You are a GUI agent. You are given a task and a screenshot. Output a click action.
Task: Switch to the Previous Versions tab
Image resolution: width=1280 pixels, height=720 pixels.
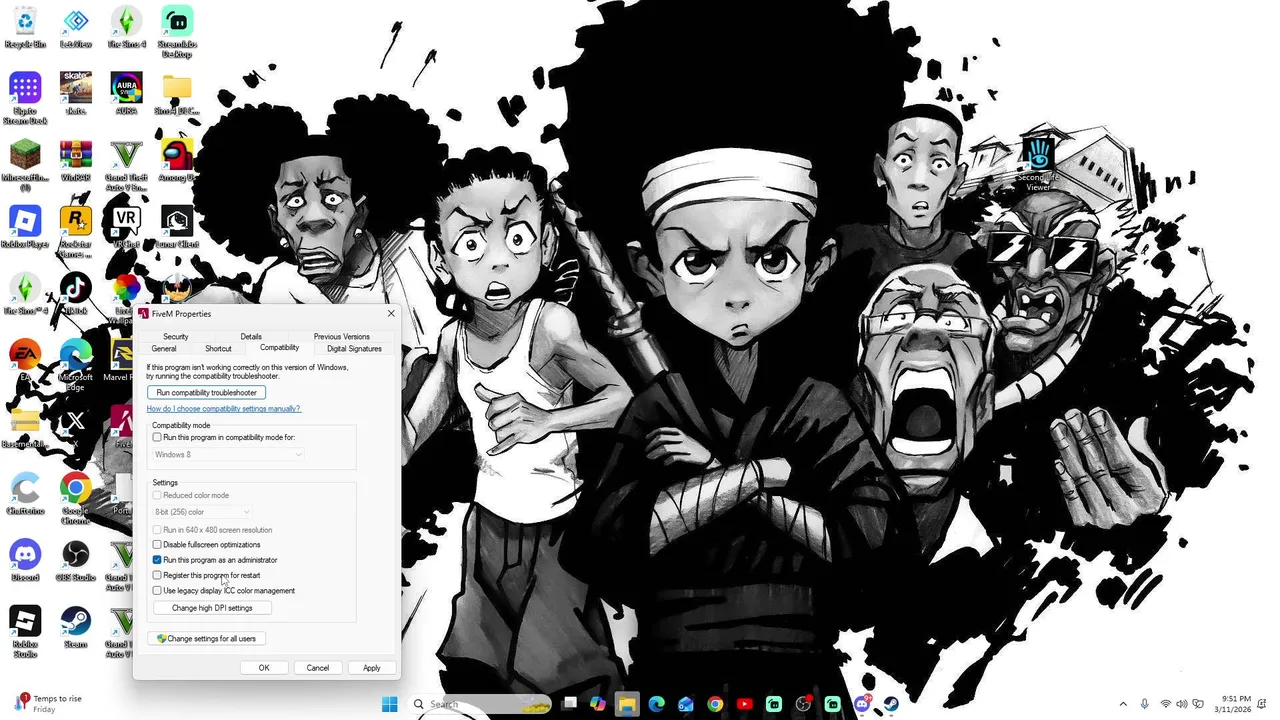point(341,337)
